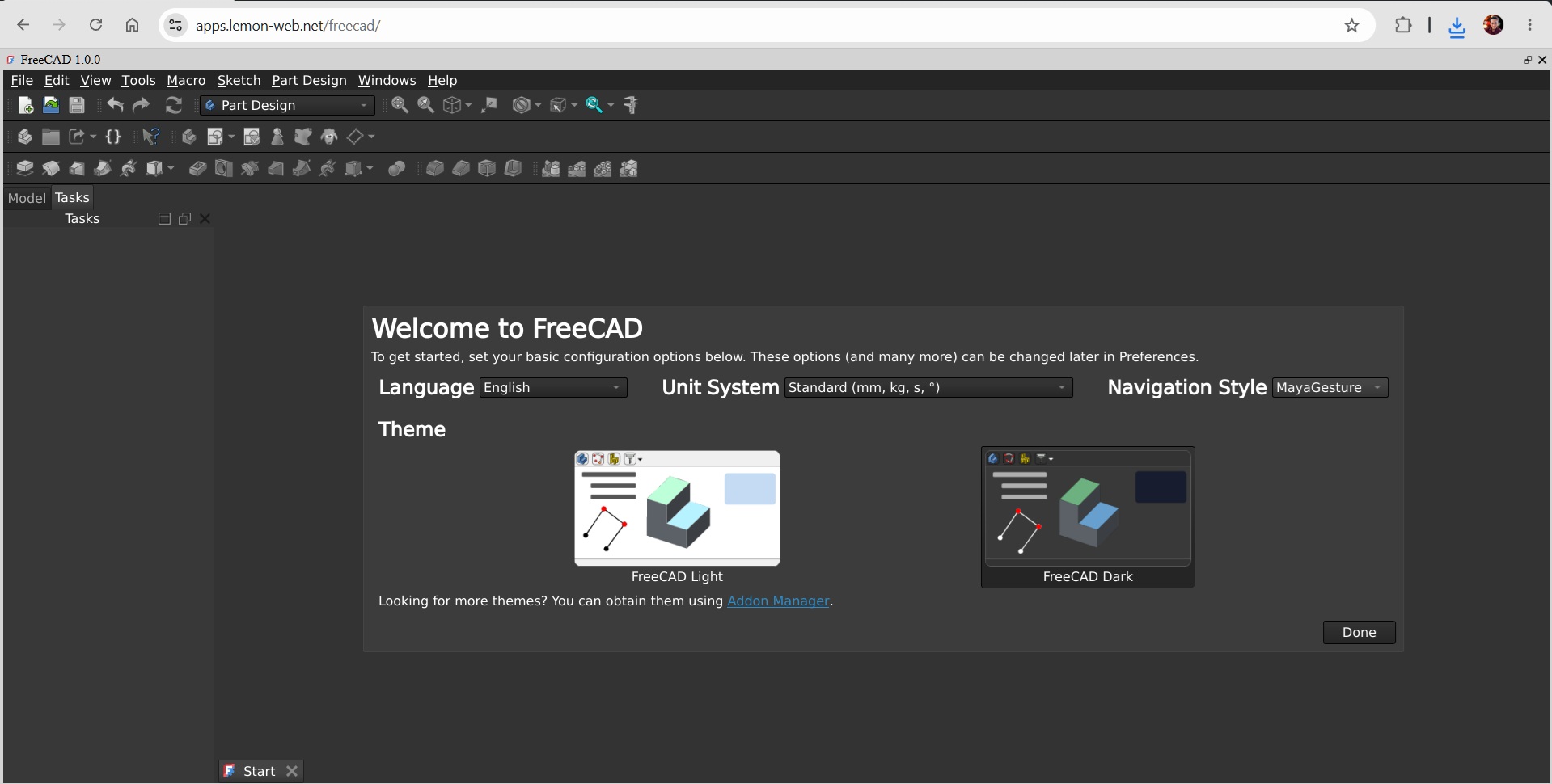Open the Measure tool (caliper icon)
Viewport: 1552px width, 784px height.
[631, 105]
